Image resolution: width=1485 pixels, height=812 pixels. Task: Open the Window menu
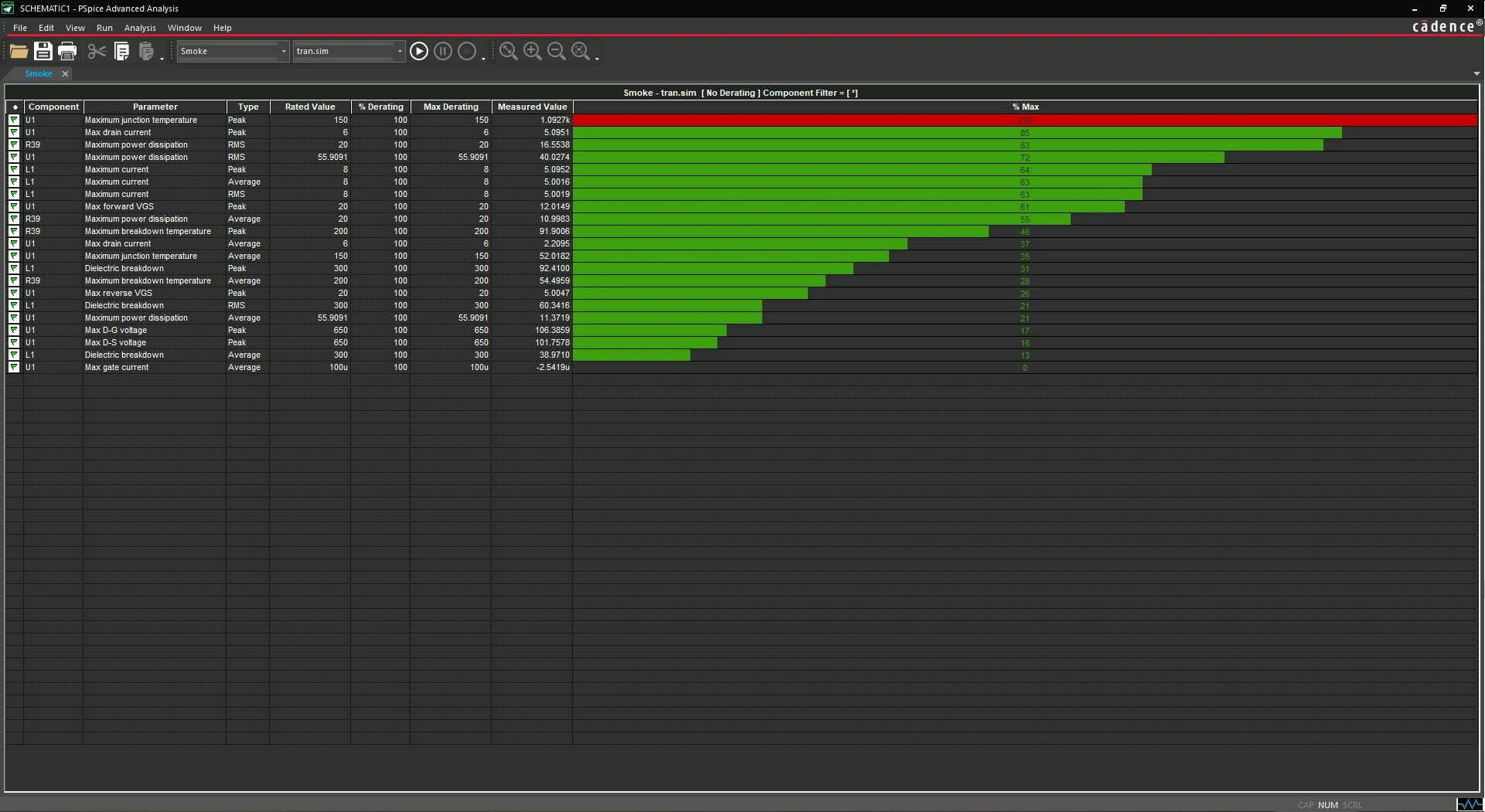click(185, 28)
